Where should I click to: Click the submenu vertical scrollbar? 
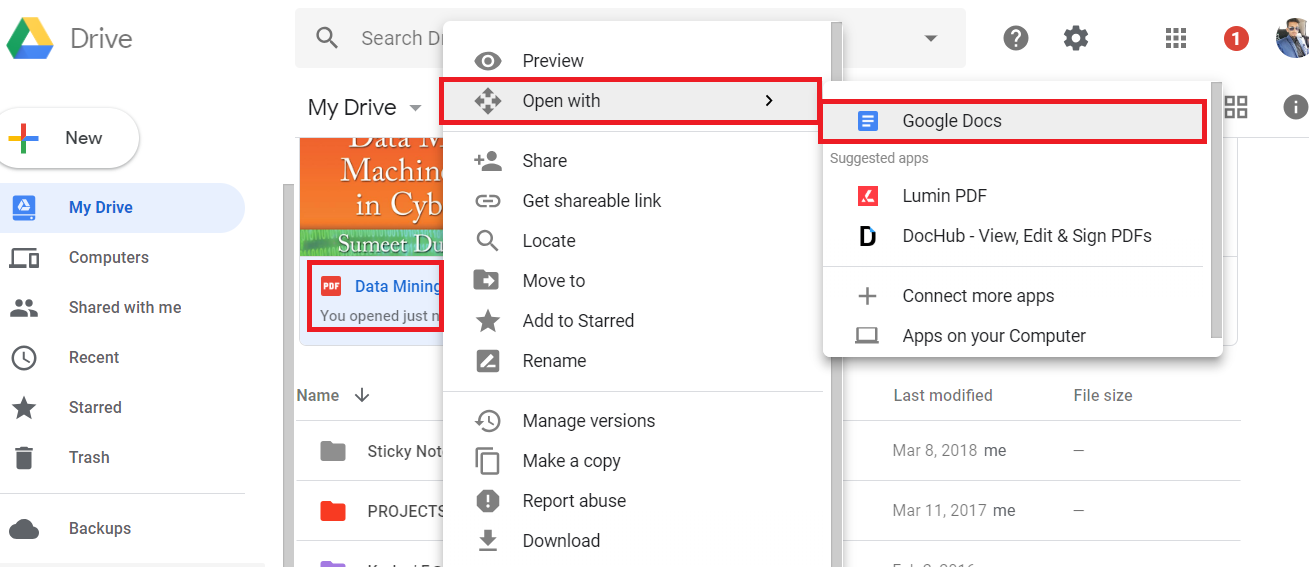click(x=1215, y=210)
